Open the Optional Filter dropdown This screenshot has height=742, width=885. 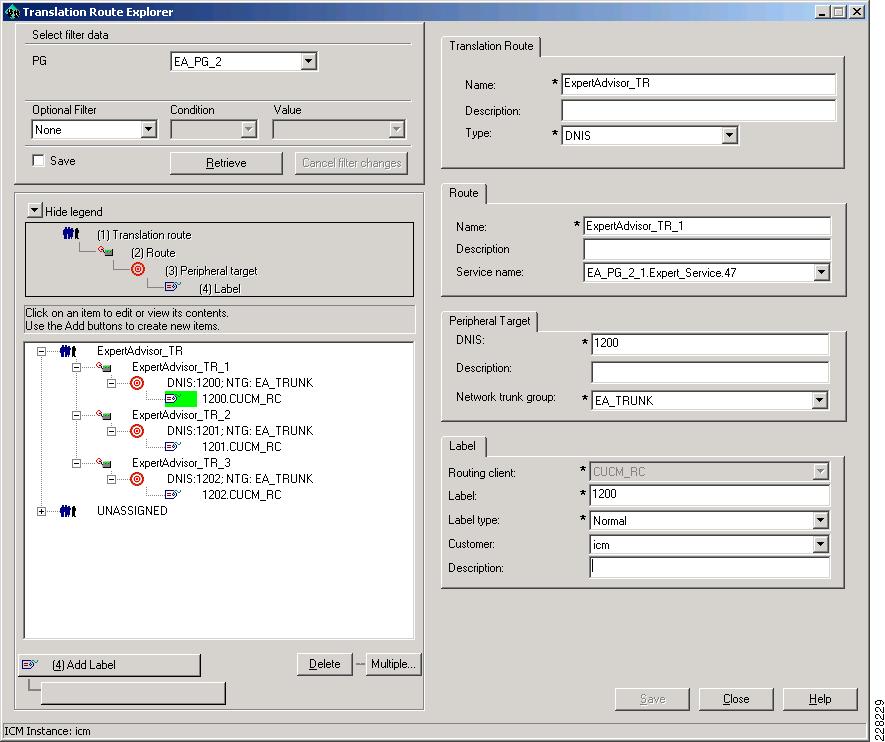coord(148,130)
